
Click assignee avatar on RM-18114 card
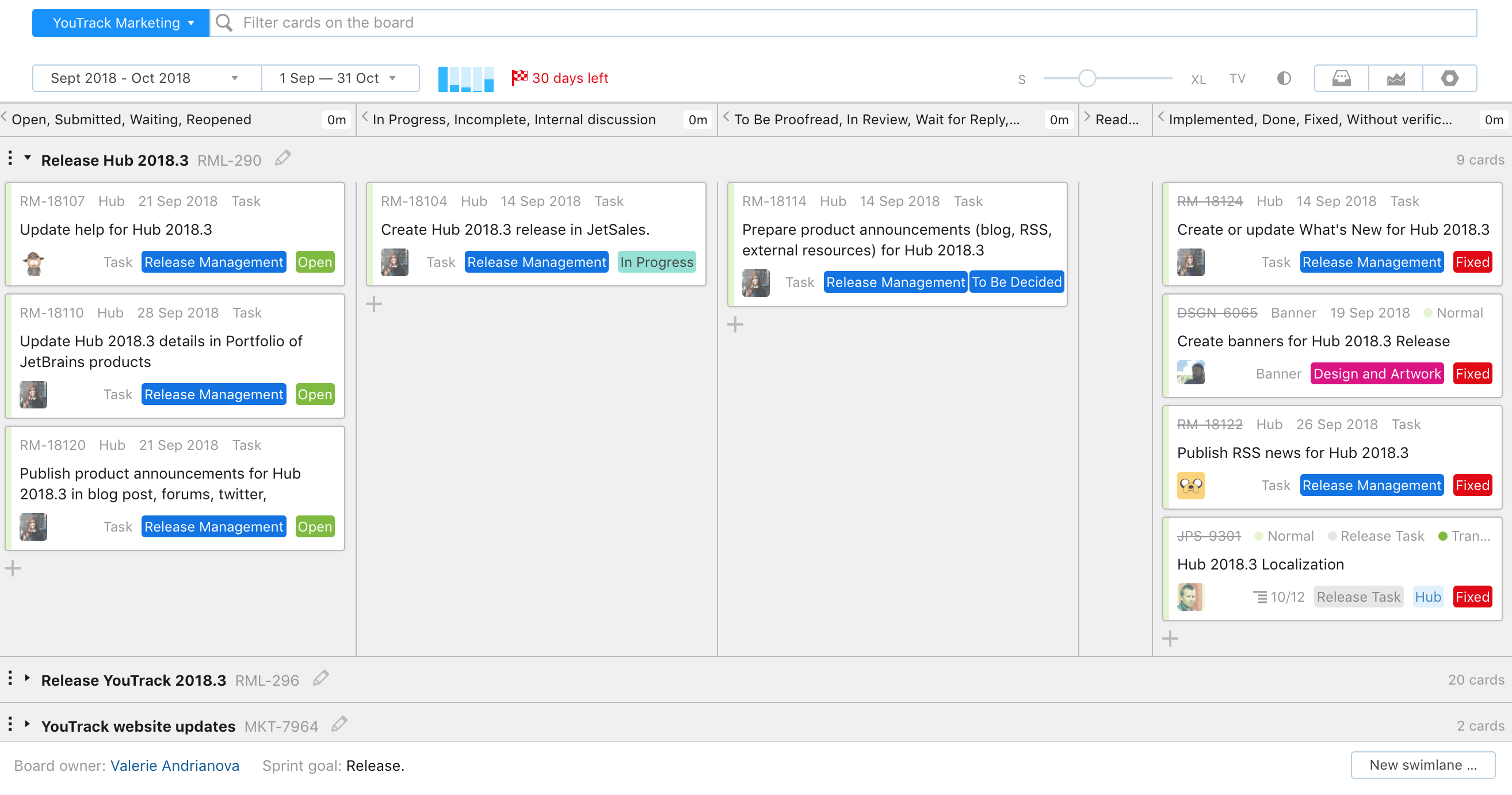pyautogui.click(x=756, y=284)
